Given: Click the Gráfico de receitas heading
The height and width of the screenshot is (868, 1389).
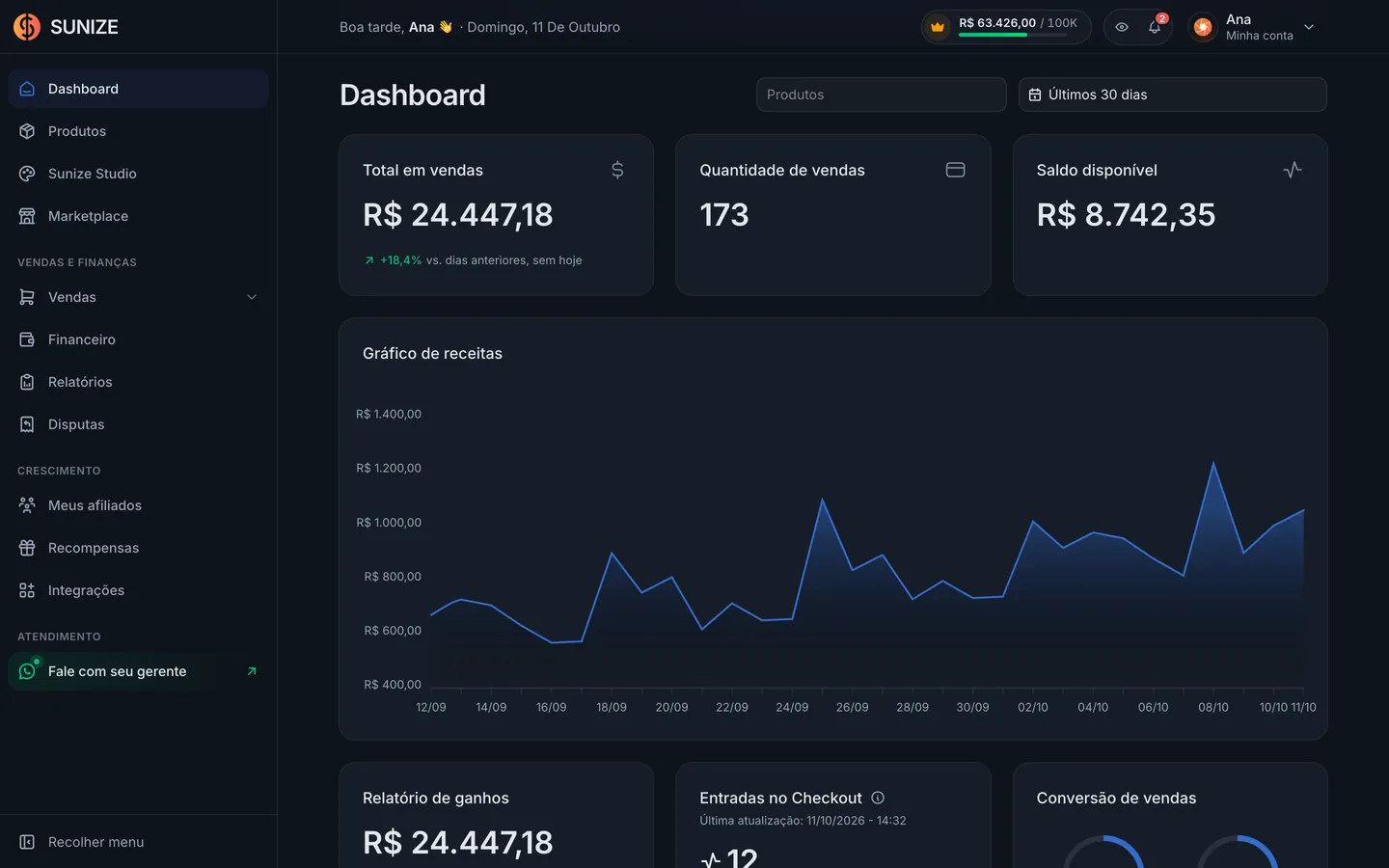Looking at the screenshot, I should [x=432, y=353].
